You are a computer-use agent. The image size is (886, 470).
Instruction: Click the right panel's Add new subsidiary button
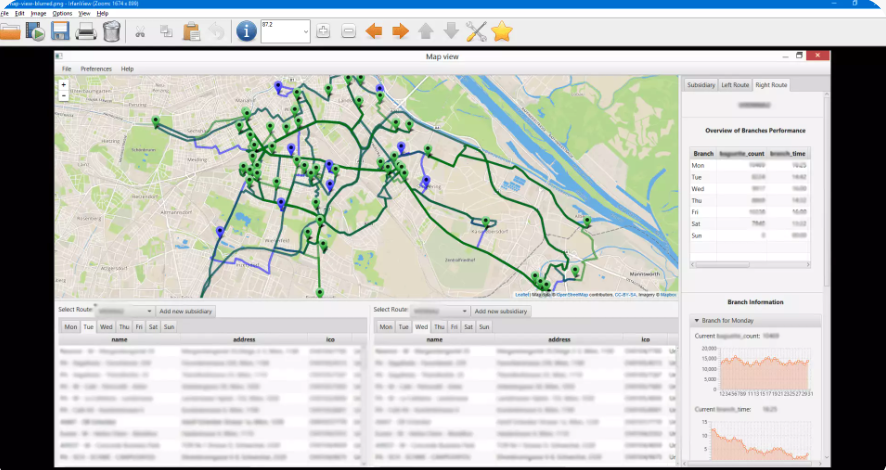point(501,312)
